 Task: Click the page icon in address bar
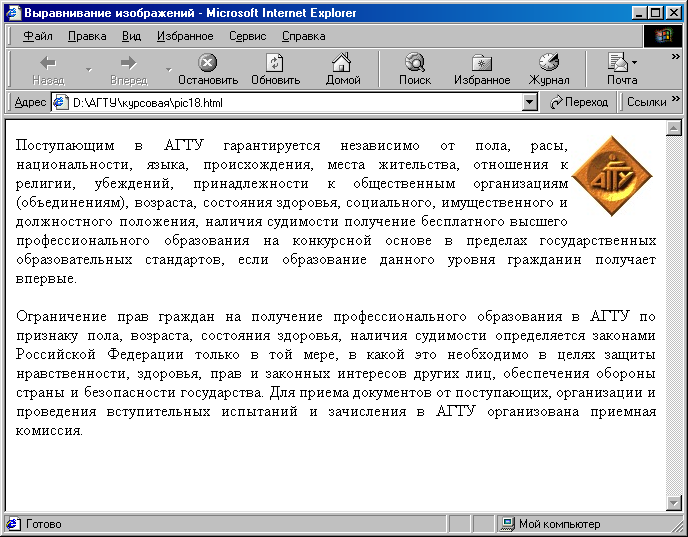[61, 103]
